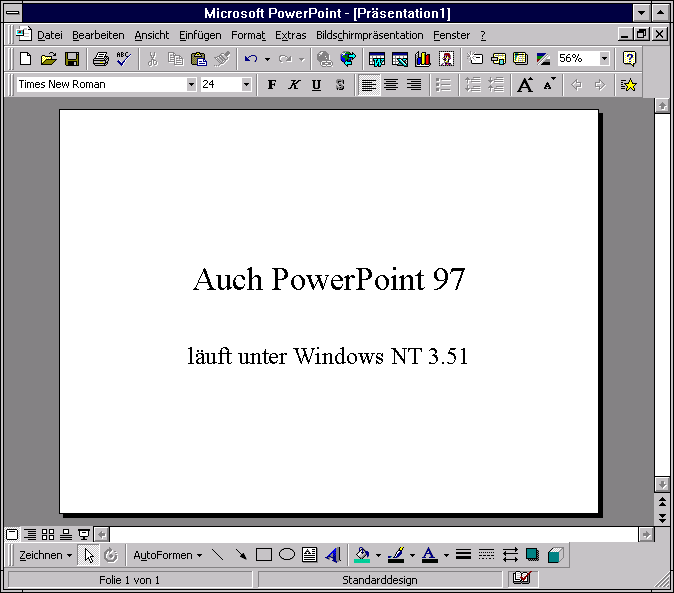The image size is (674, 593).
Task: Select the Arrow drawing tool
Action: coord(241,555)
